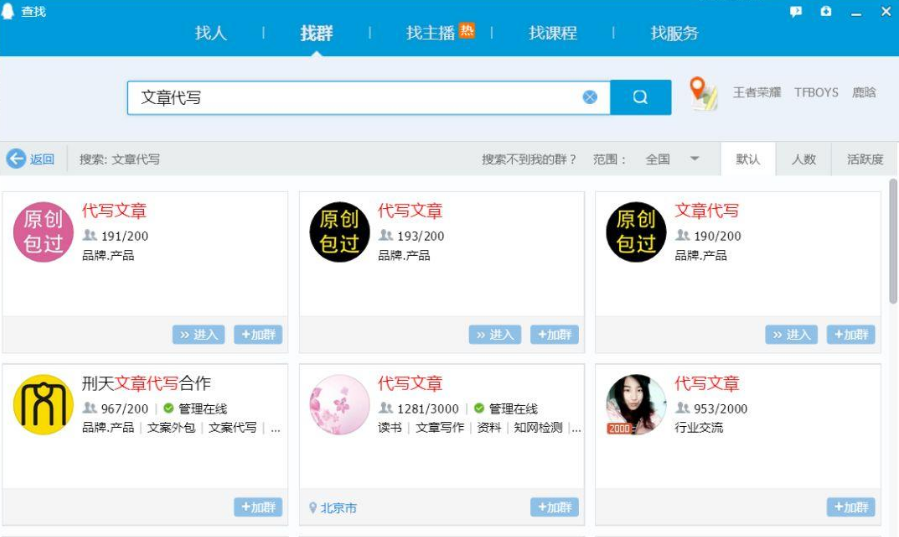Sort results by 活跃度
Viewport: 899px width, 537px height.
pos(865,159)
